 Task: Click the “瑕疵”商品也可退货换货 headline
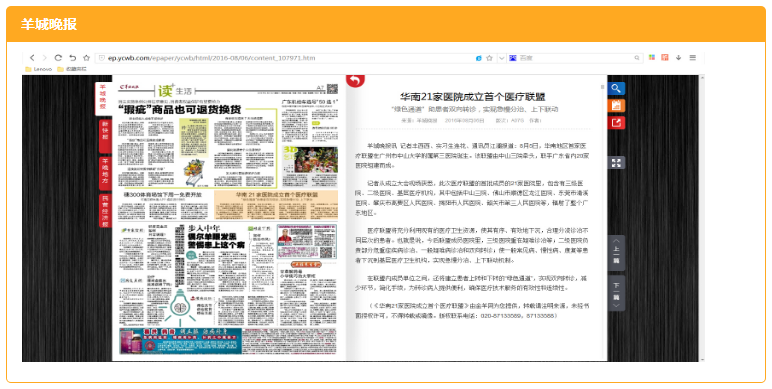[180, 109]
